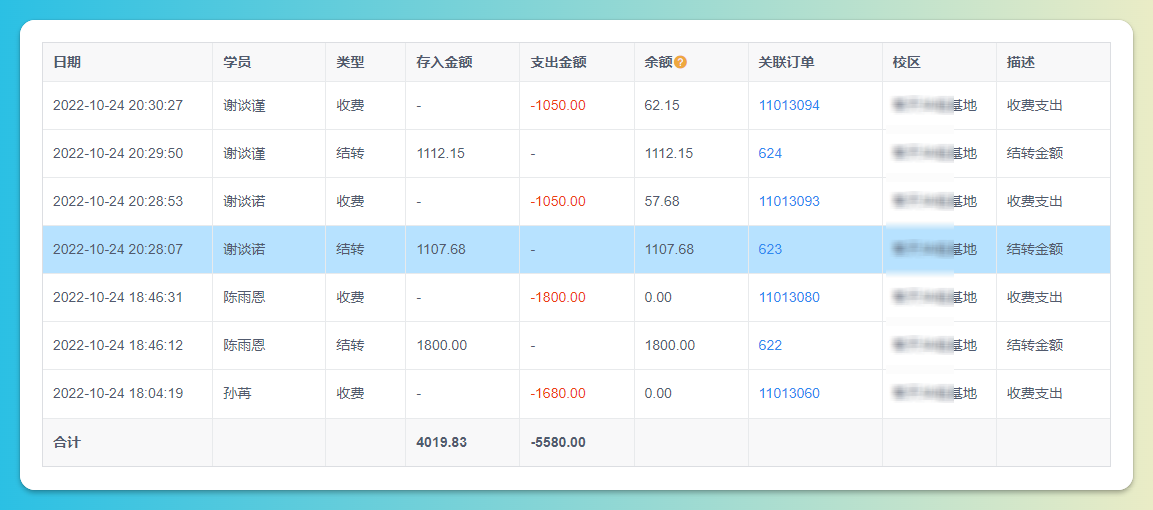Open linked order 11013094
Image resolution: width=1153 pixels, height=510 pixels.
pyautogui.click(x=789, y=105)
